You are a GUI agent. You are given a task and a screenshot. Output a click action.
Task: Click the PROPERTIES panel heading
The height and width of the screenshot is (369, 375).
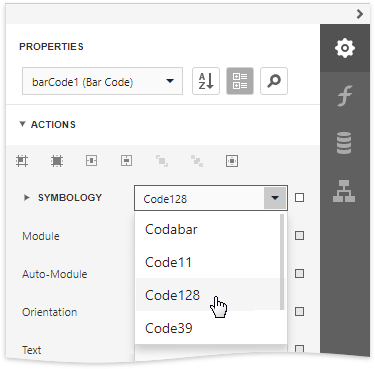pos(51,47)
